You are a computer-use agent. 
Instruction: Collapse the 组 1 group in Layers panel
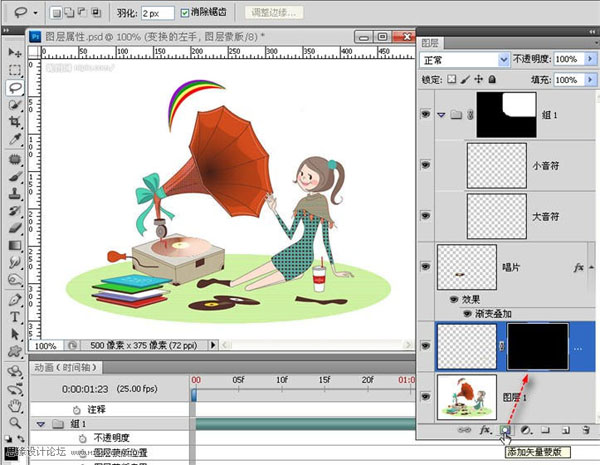click(443, 115)
